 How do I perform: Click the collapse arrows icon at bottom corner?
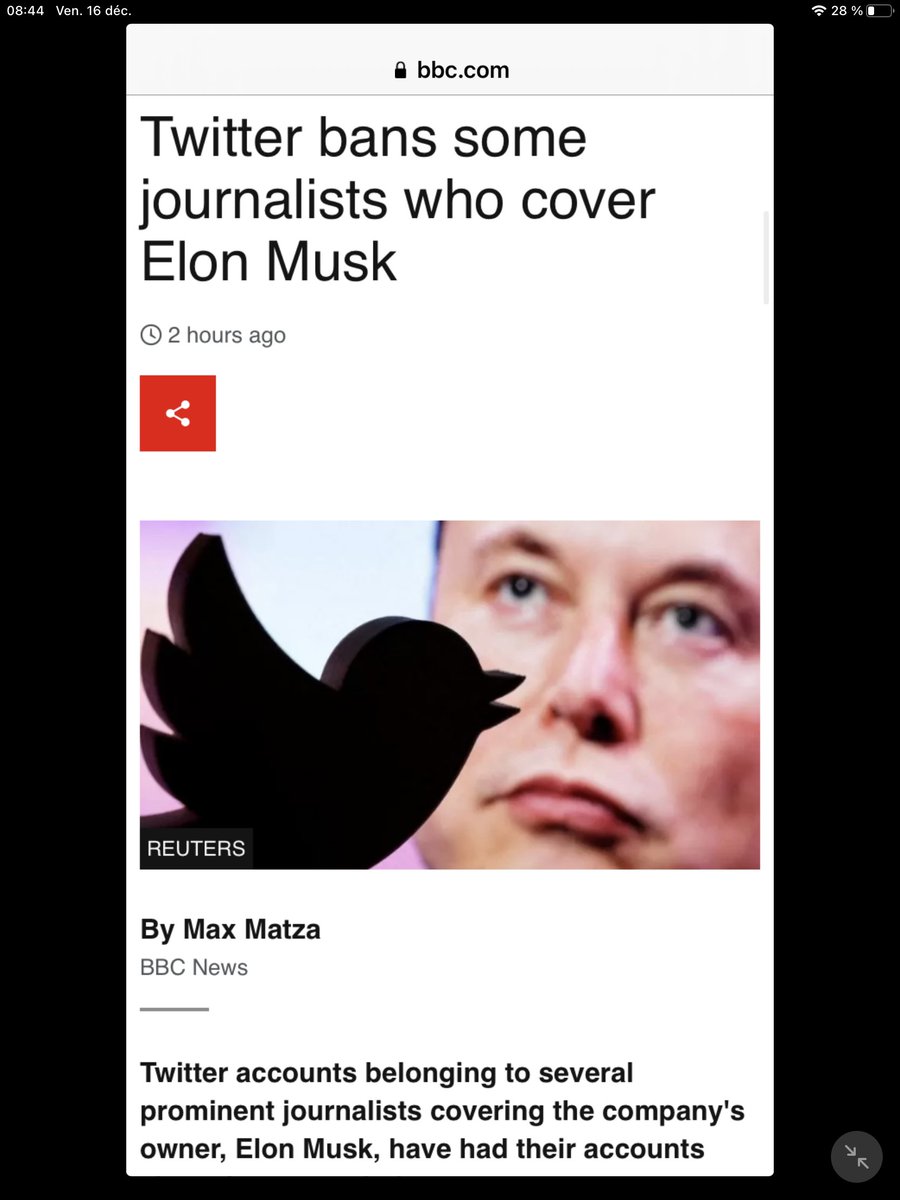click(856, 1157)
